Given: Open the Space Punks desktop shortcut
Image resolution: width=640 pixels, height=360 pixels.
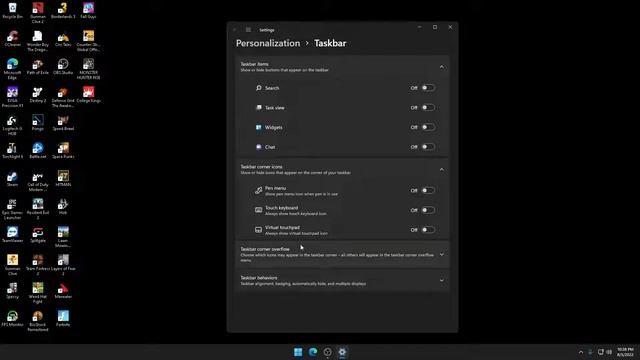Looking at the screenshot, I should pyautogui.click(x=63, y=151).
